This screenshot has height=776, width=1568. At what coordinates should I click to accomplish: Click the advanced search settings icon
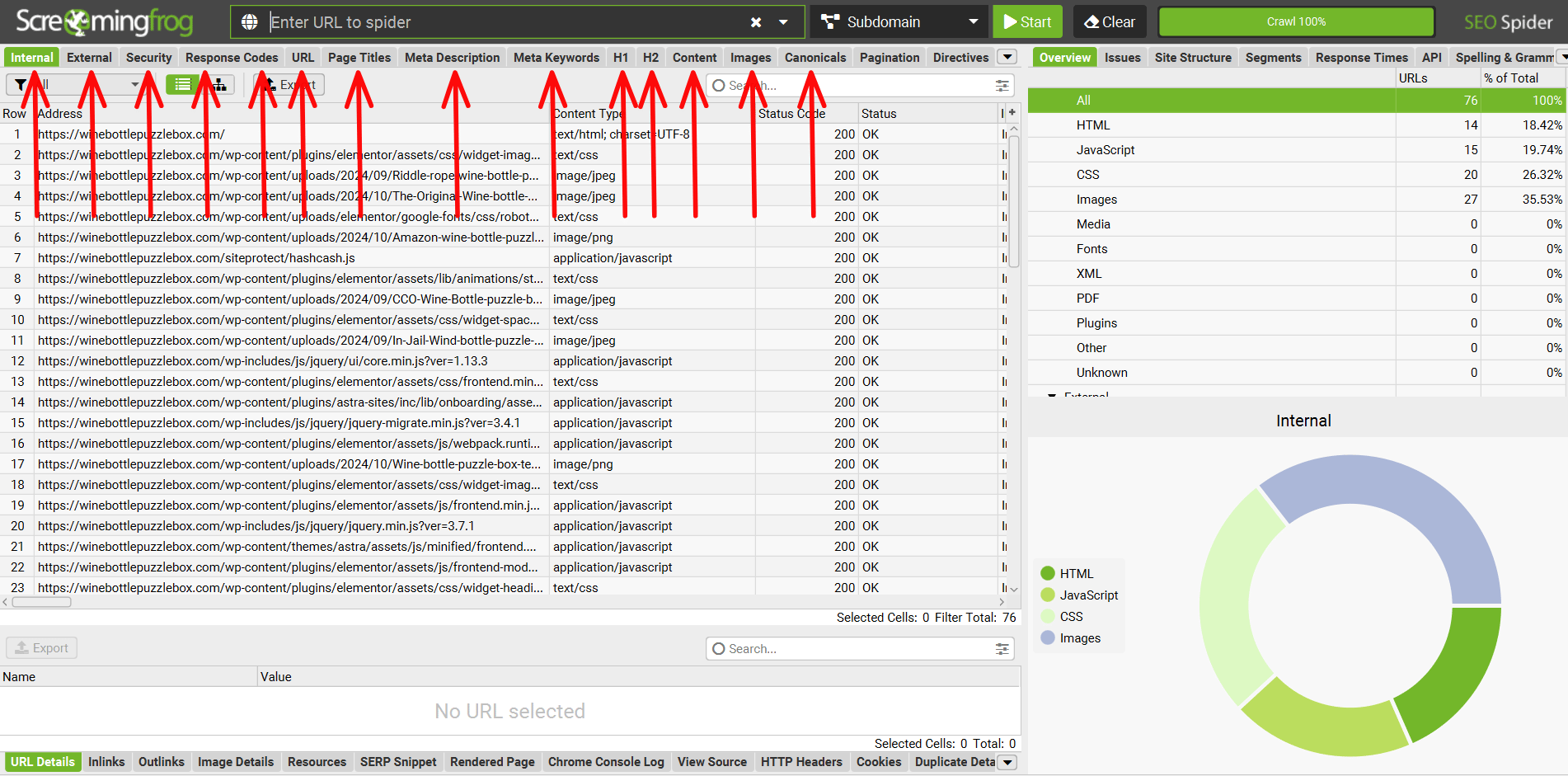(1002, 85)
